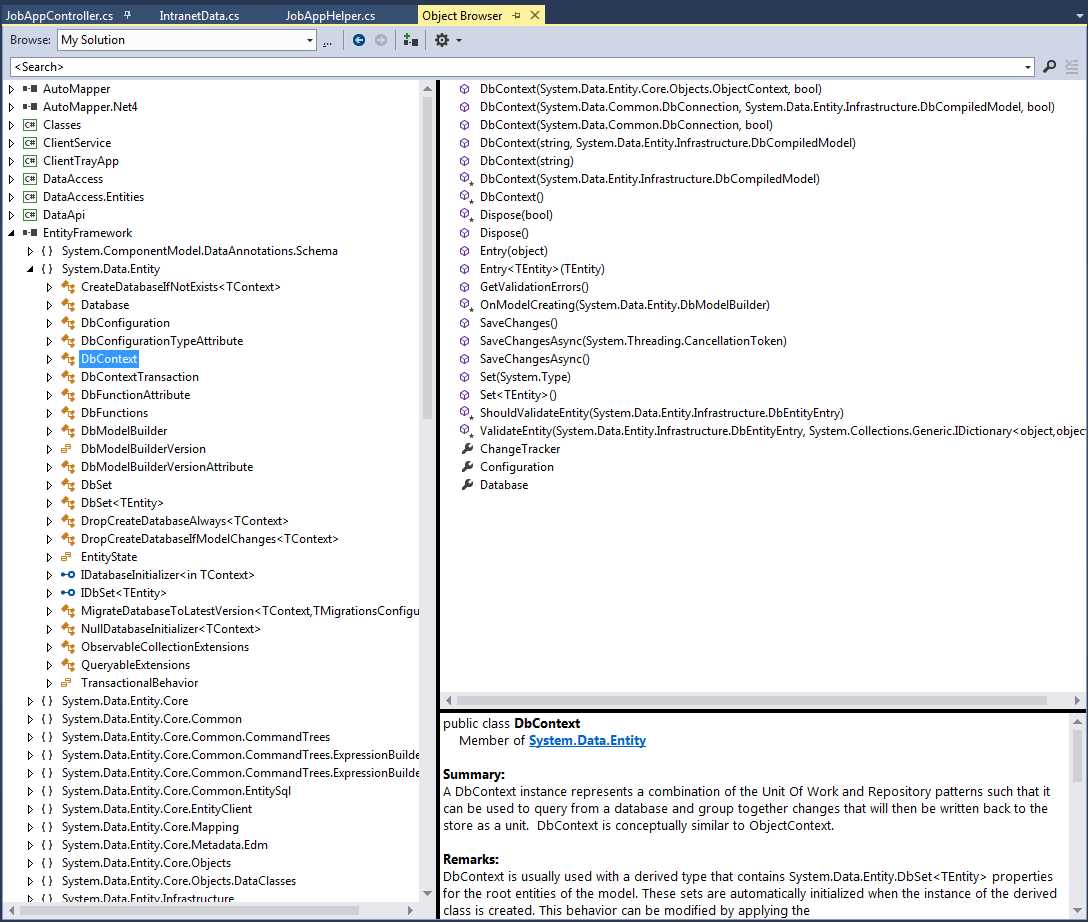The image size is (1088, 922).
Task: Click the Navigate Backward arrow in the toolbar
Action: coord(359,40)
